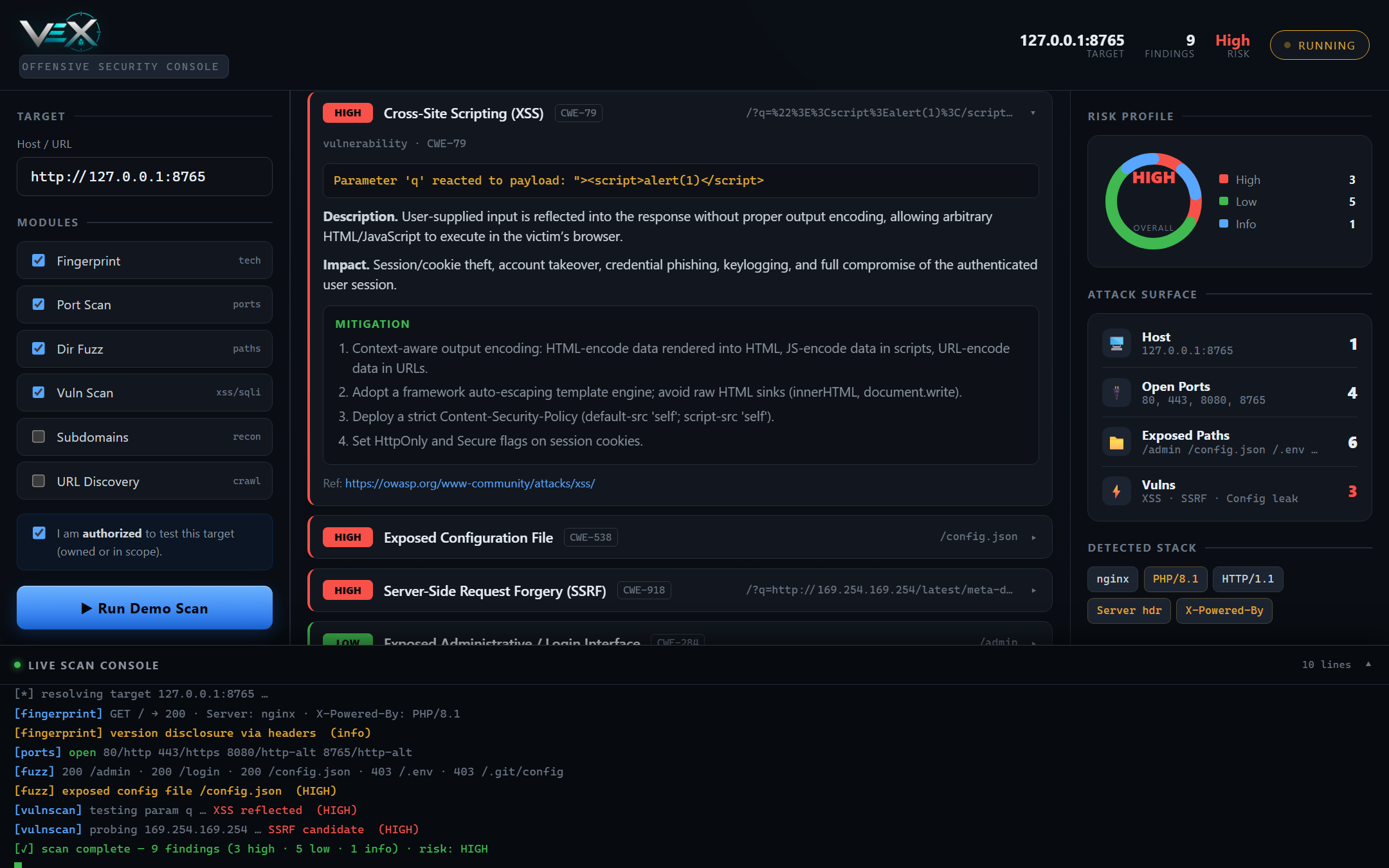Select the Open Ports attack surface row

pos(1230,393)
